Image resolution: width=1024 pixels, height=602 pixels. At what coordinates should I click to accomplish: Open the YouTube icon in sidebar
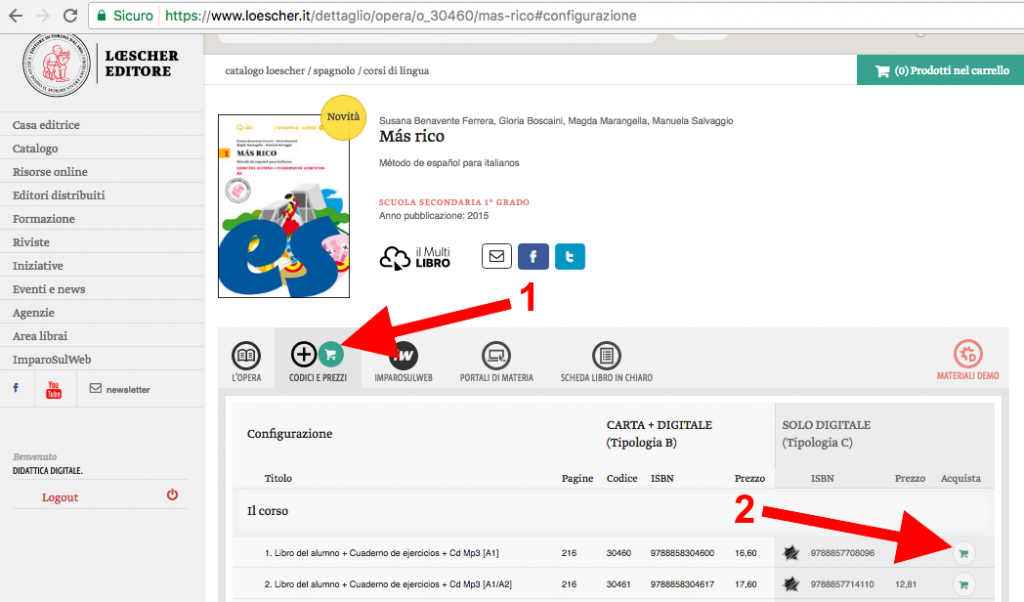(x=54, y=389)
